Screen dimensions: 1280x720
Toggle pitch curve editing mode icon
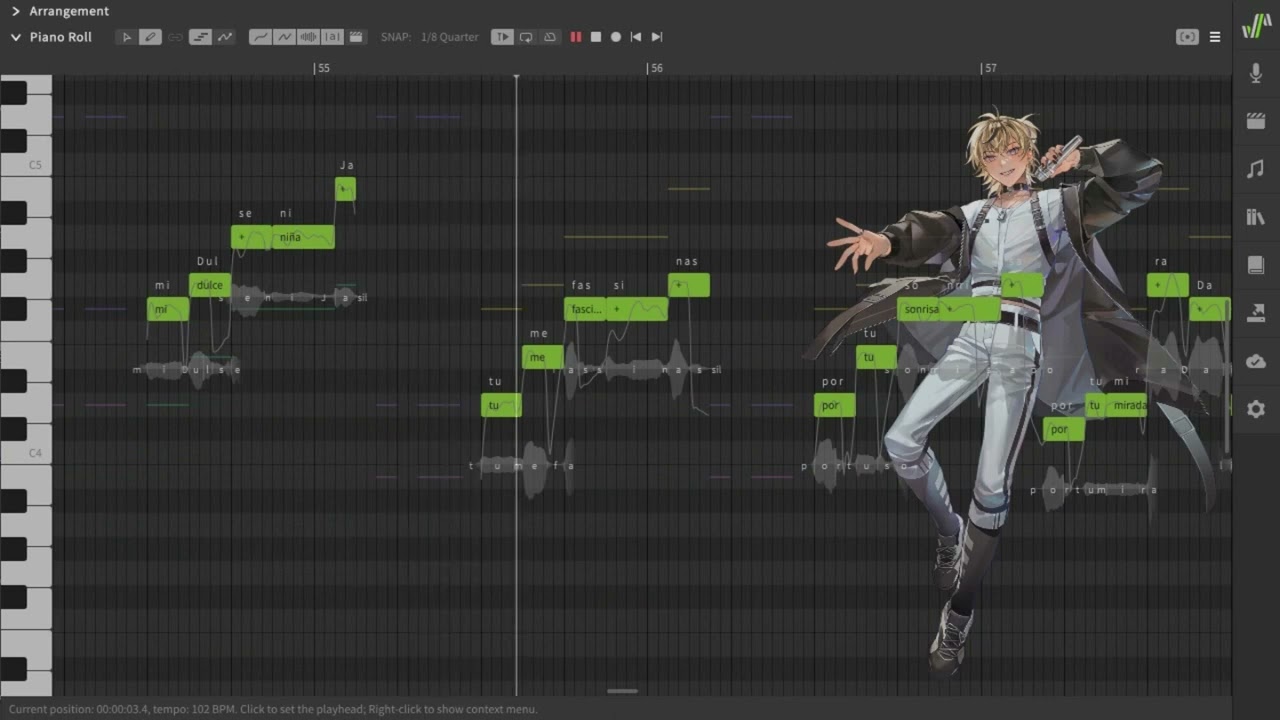tap(225, 37)
